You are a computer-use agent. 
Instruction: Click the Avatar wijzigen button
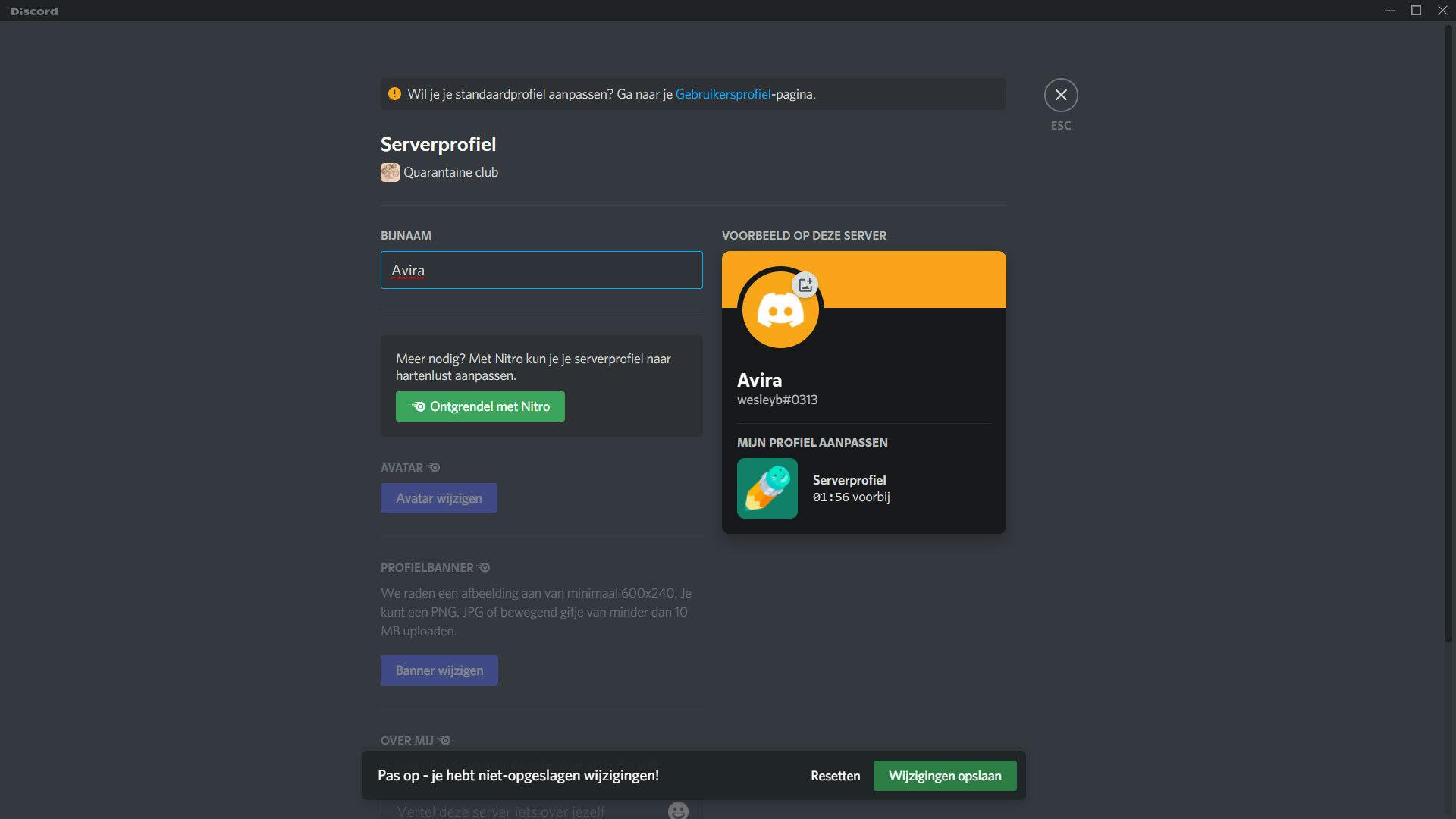pyautogui.click(x=439, y=498)
